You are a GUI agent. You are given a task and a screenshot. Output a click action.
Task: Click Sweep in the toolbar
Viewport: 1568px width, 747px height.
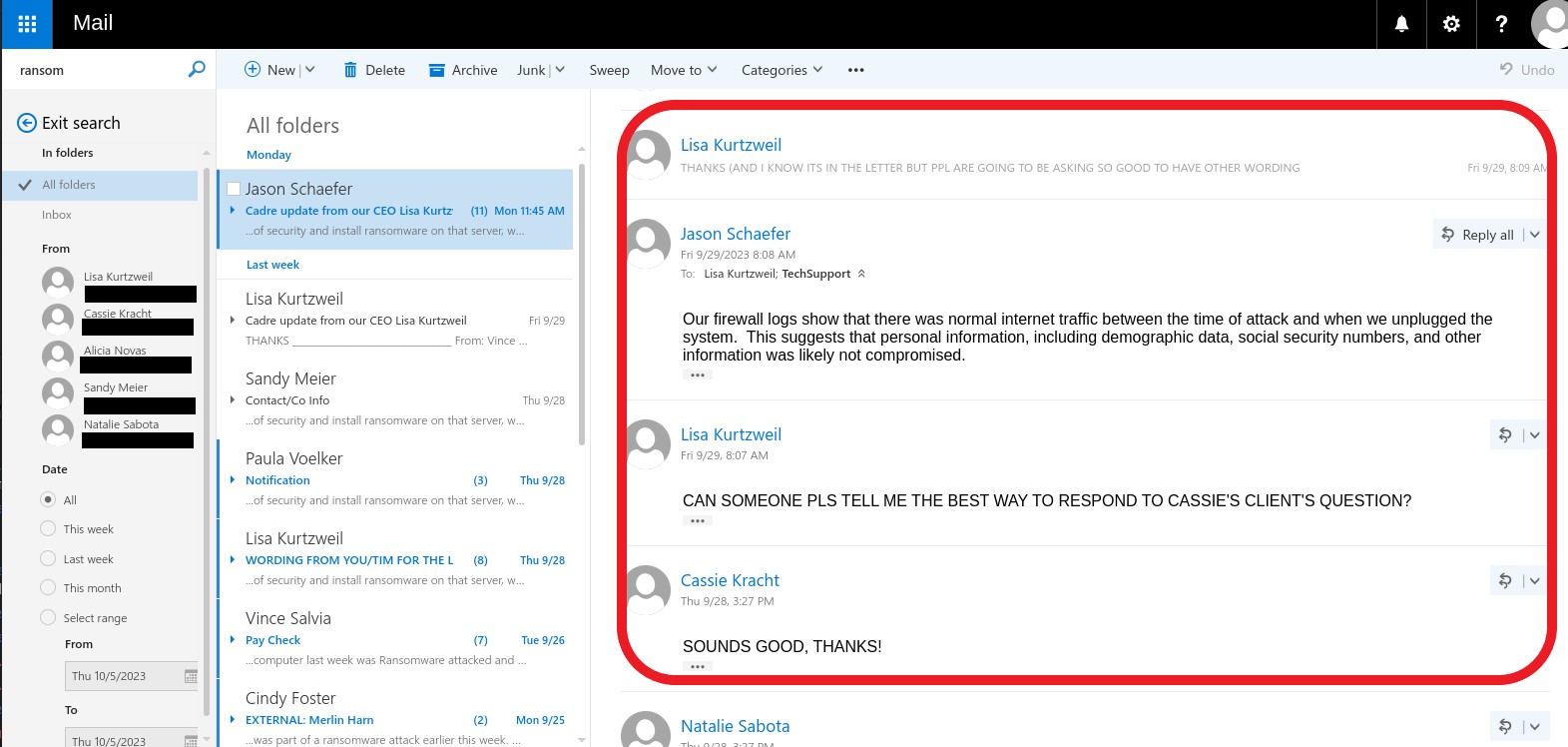609,70
